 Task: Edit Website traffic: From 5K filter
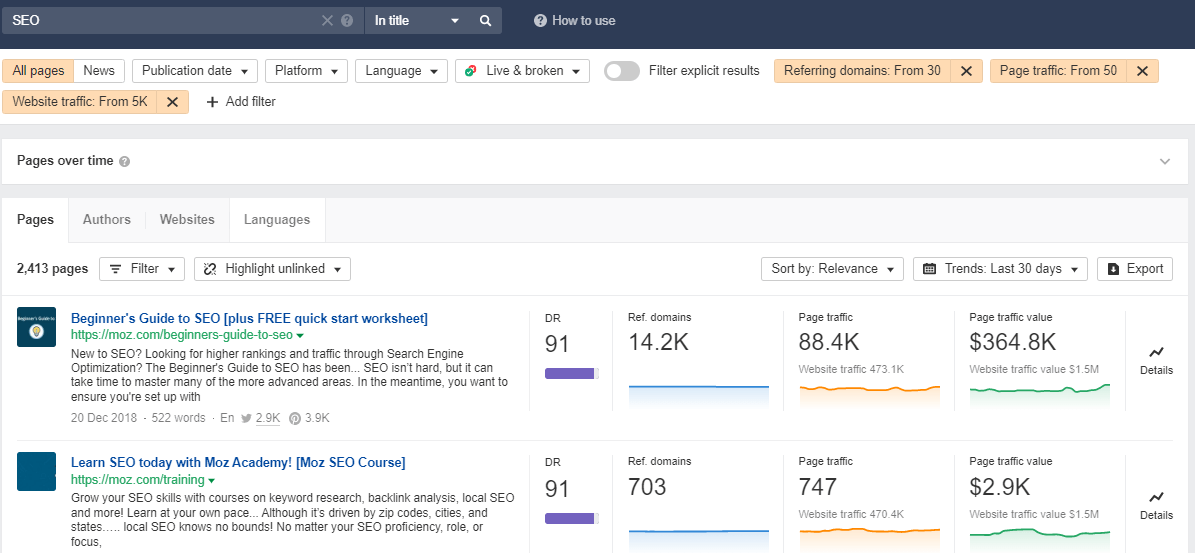click(x=80, y=101)
